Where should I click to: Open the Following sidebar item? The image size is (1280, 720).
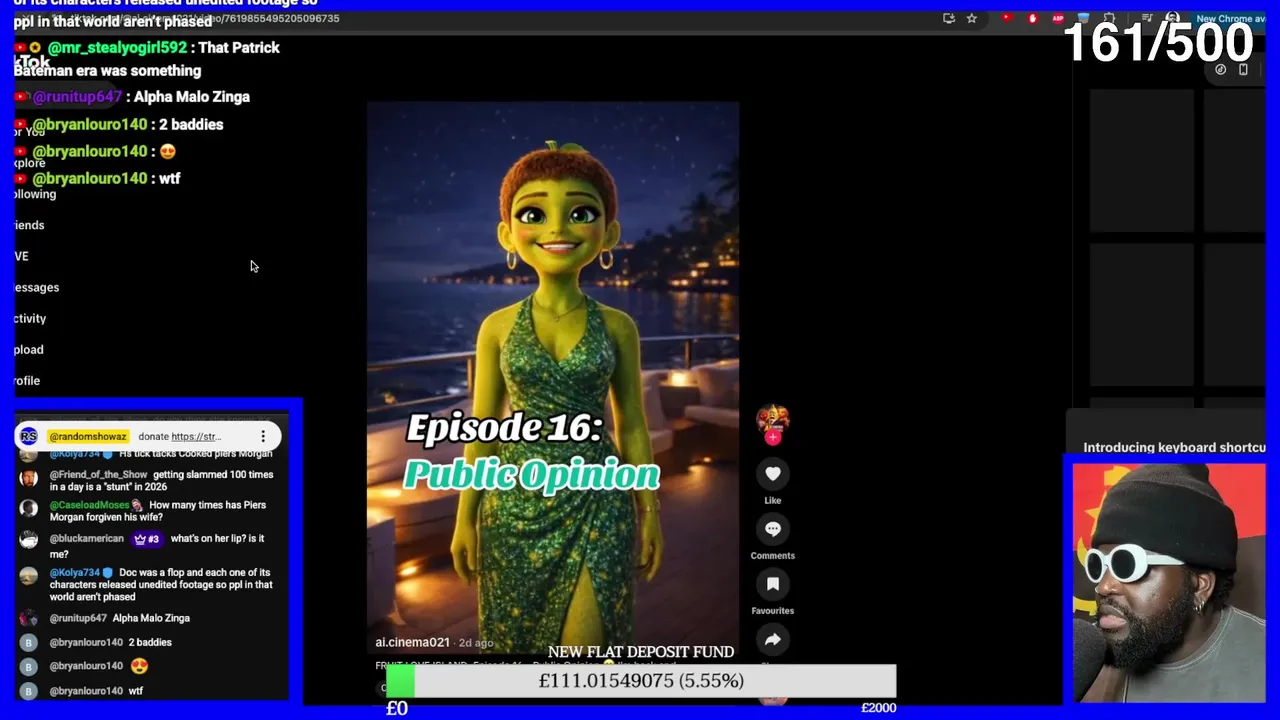point(34,194)
